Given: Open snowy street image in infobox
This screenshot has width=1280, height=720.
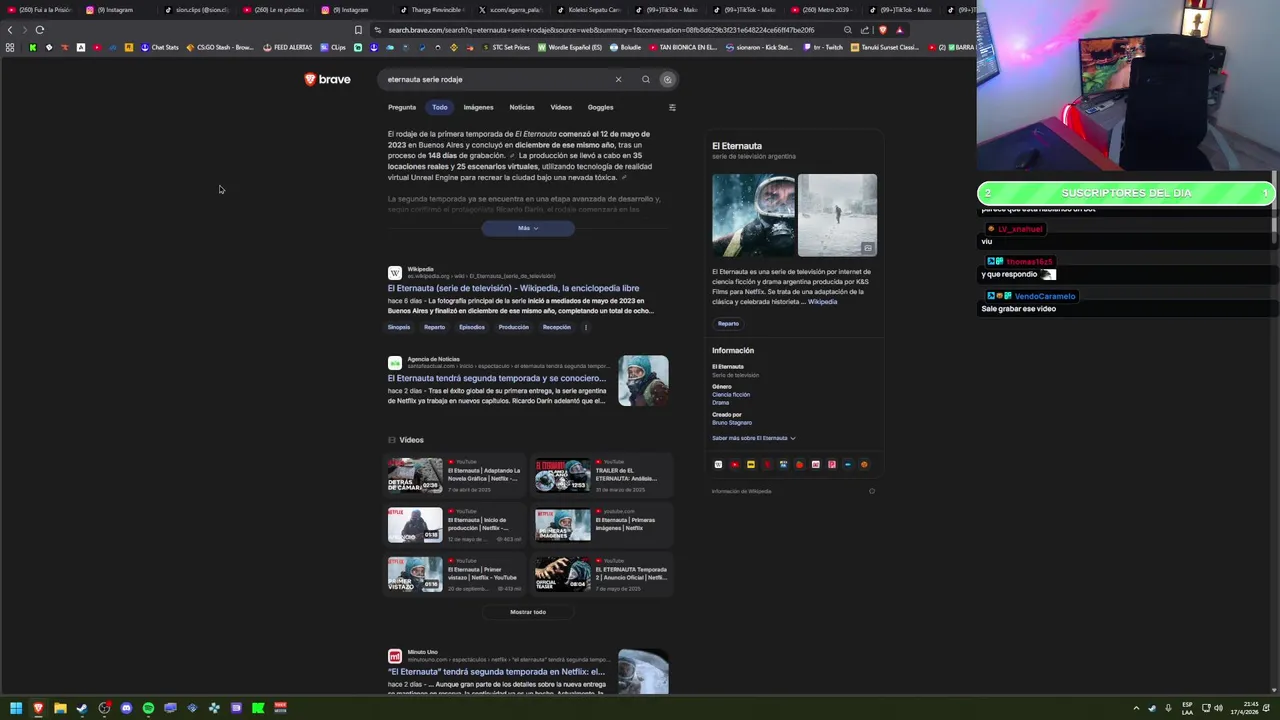Looking at the screenshot, I should click(837, 215).
